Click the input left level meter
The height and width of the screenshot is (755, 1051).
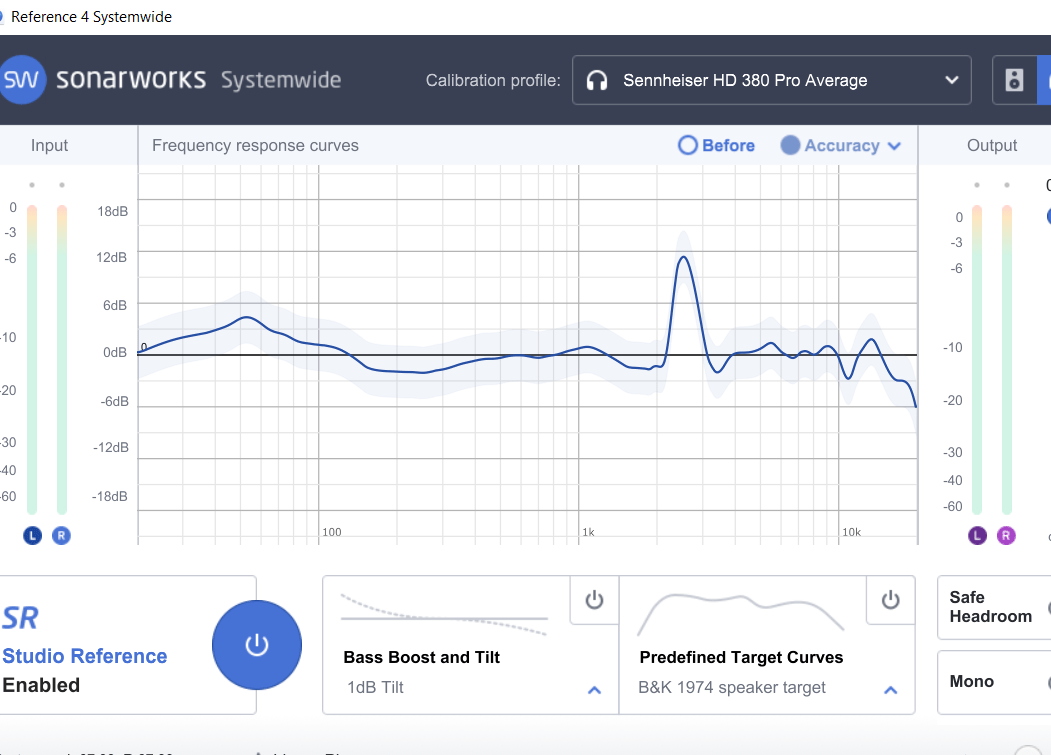(32, 360)
